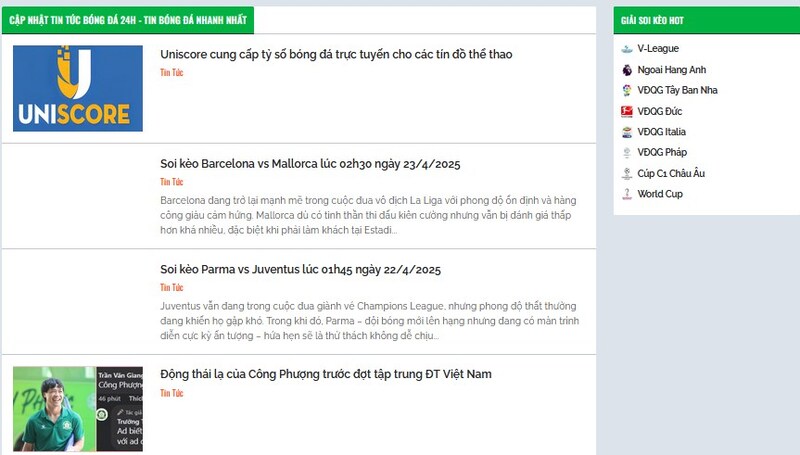Click the Bundesliga icon beside VĐQG Đức

(627, 111)
